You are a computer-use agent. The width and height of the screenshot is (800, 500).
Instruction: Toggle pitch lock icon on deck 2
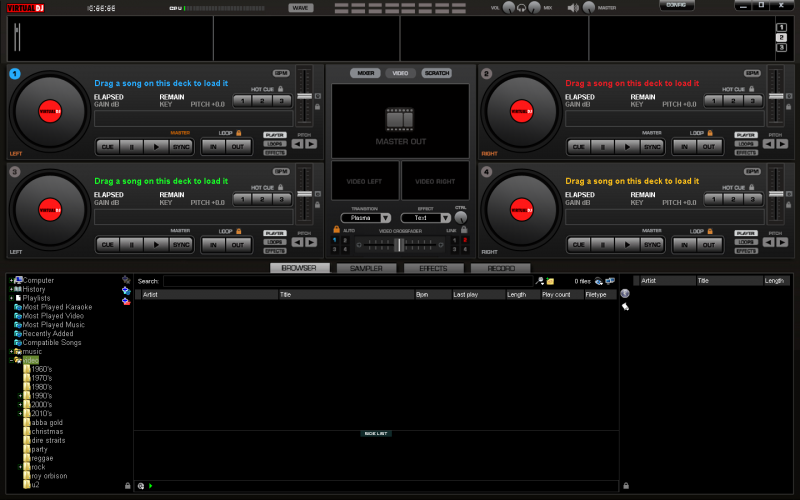click(x=789, y=107)
